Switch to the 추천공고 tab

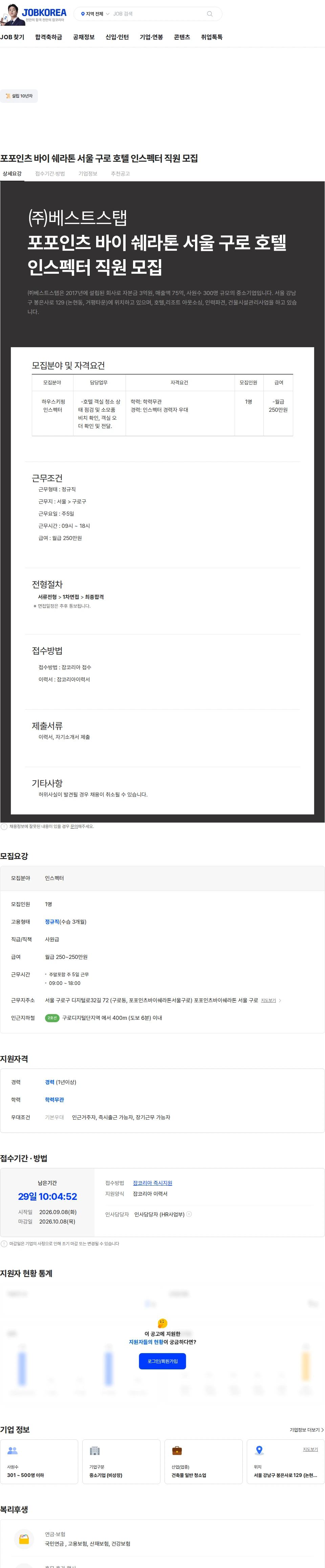[x=121, y=174]
